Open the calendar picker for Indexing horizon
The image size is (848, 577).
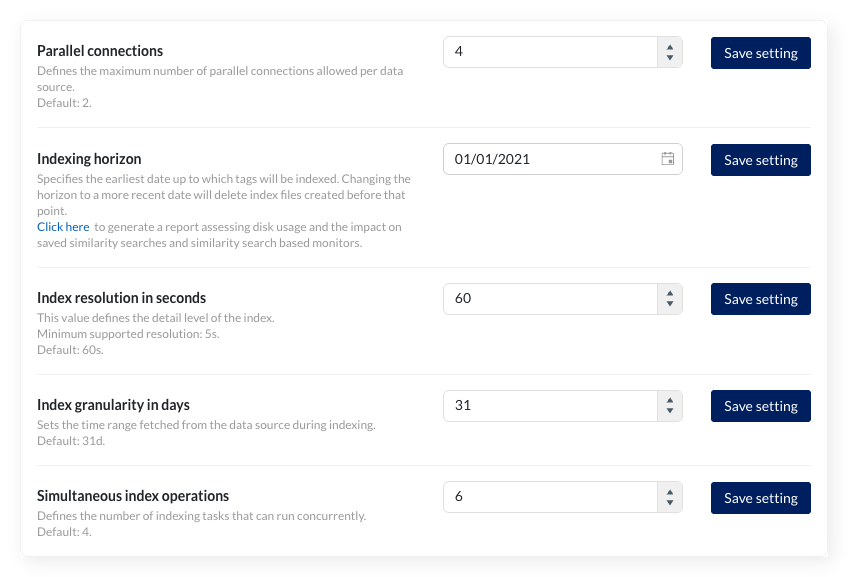tap(668, 159)
